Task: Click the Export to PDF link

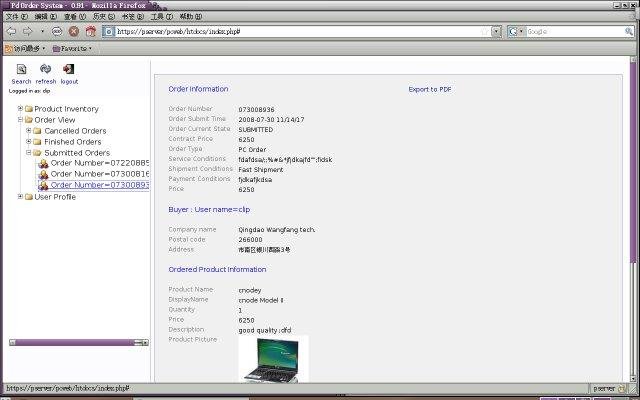Action: point(430,89)
